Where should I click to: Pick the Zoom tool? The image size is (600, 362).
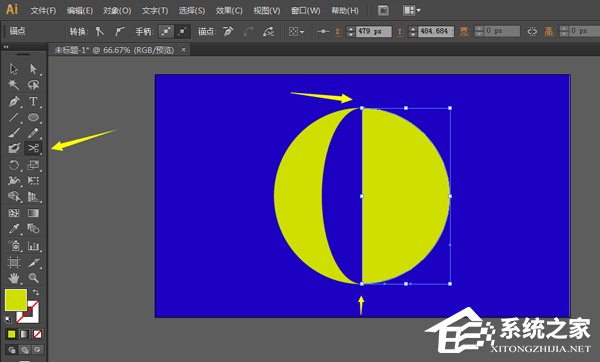pyautogui.click(x=33, y=278)
